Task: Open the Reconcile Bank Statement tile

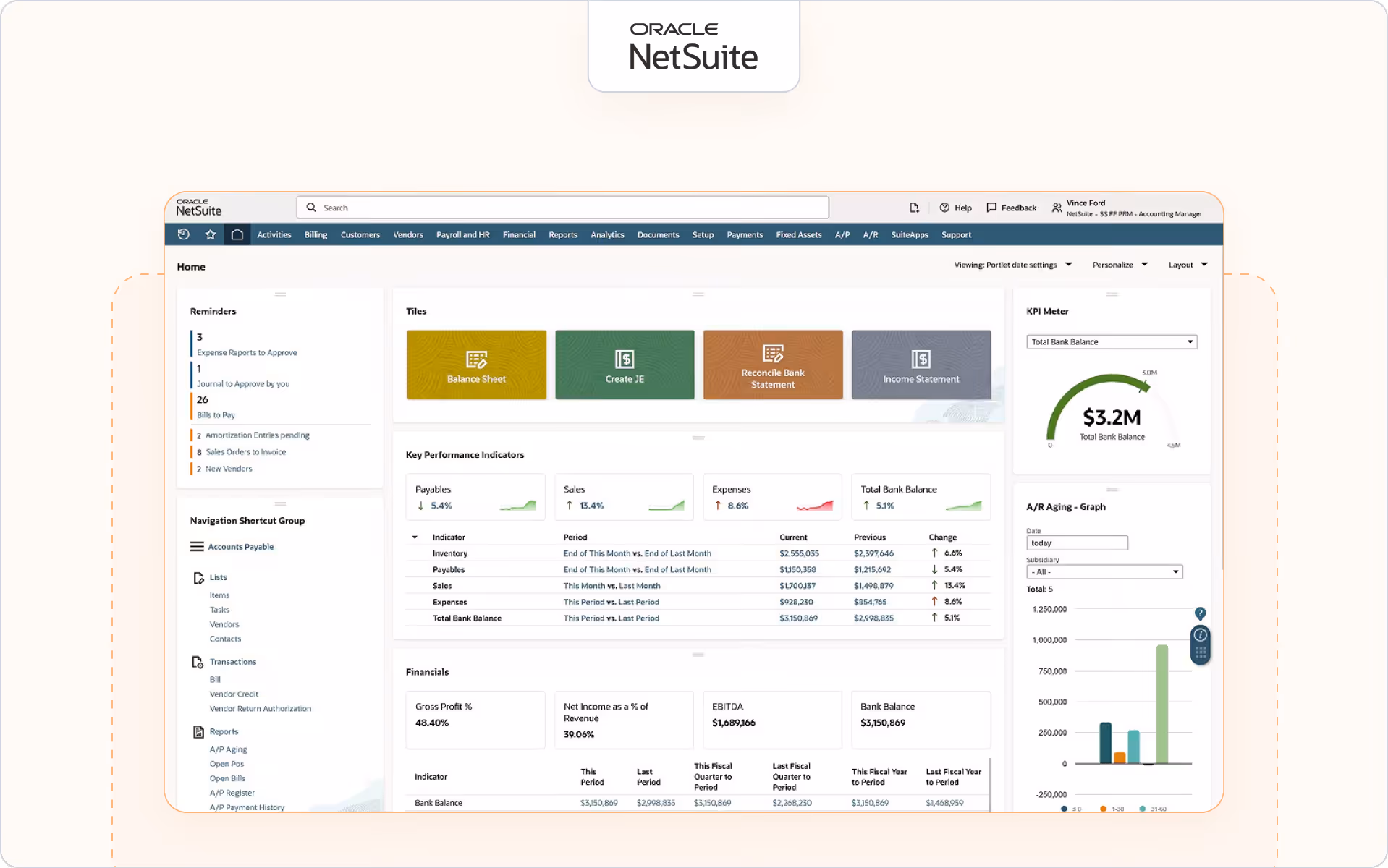Action: click(773, 365)
